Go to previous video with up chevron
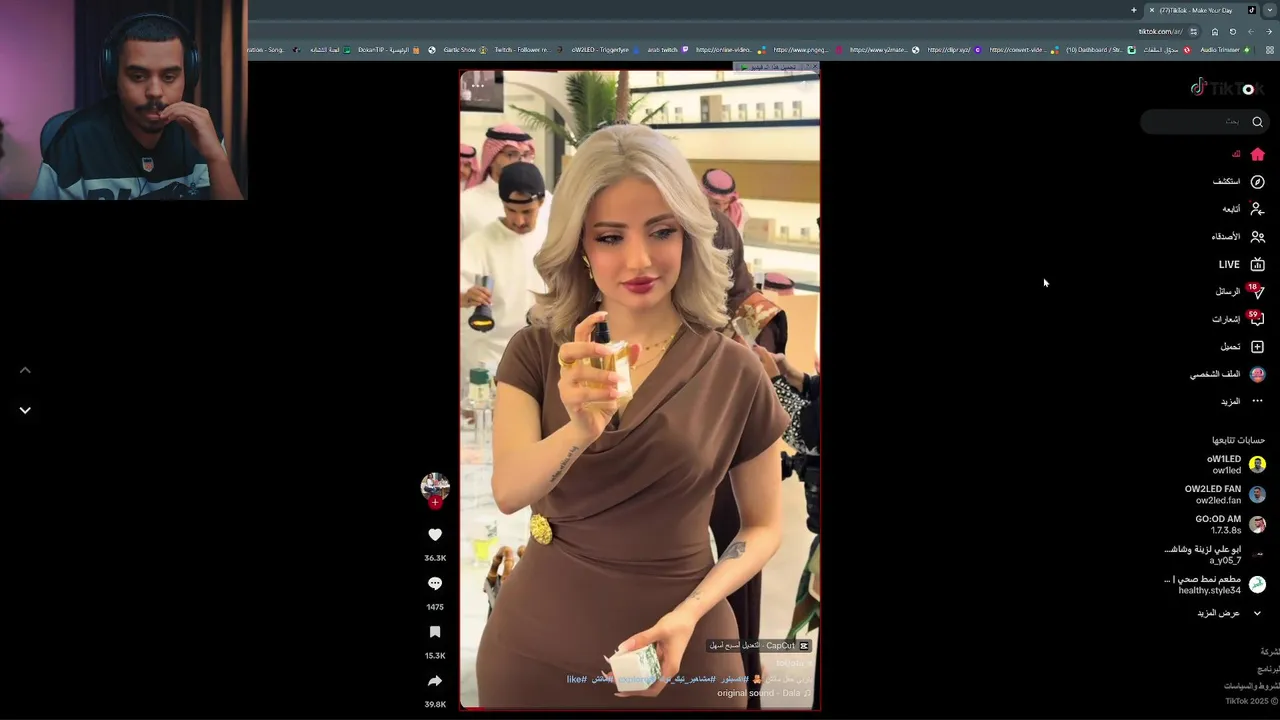1280x720 pixels. pos(25,370)
